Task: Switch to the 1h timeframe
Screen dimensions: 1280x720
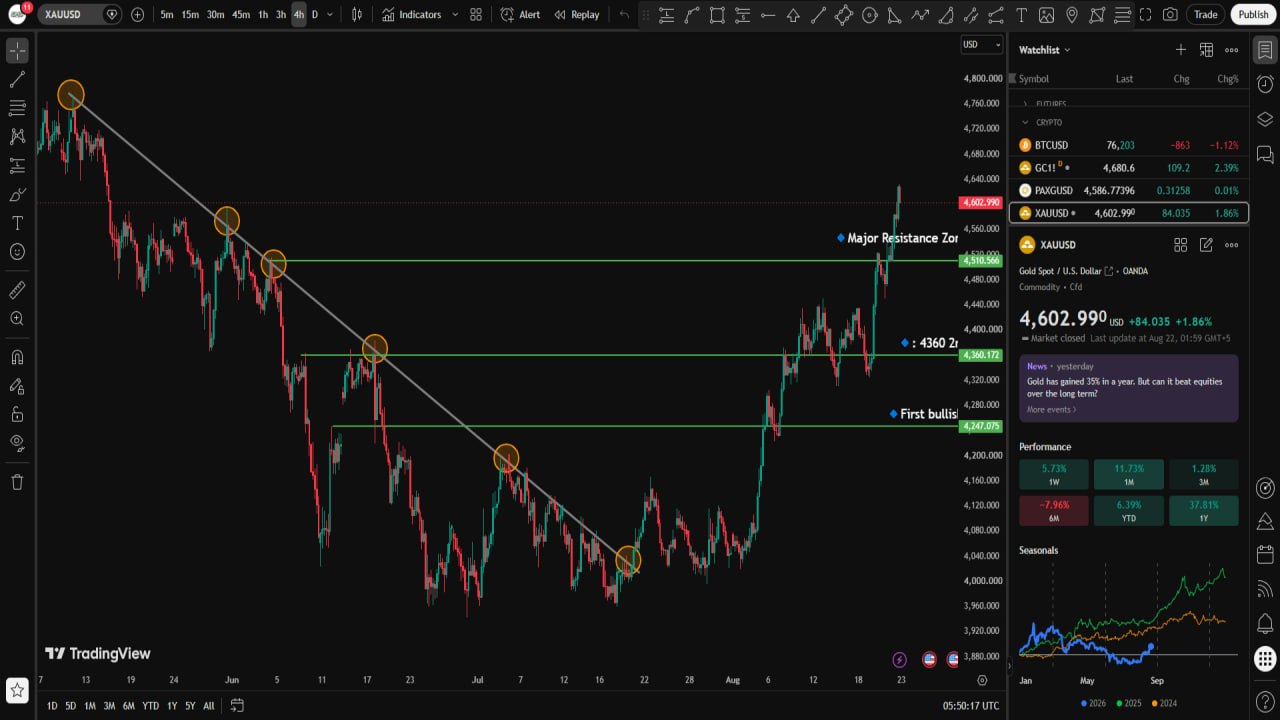Action: click(262, 15)
